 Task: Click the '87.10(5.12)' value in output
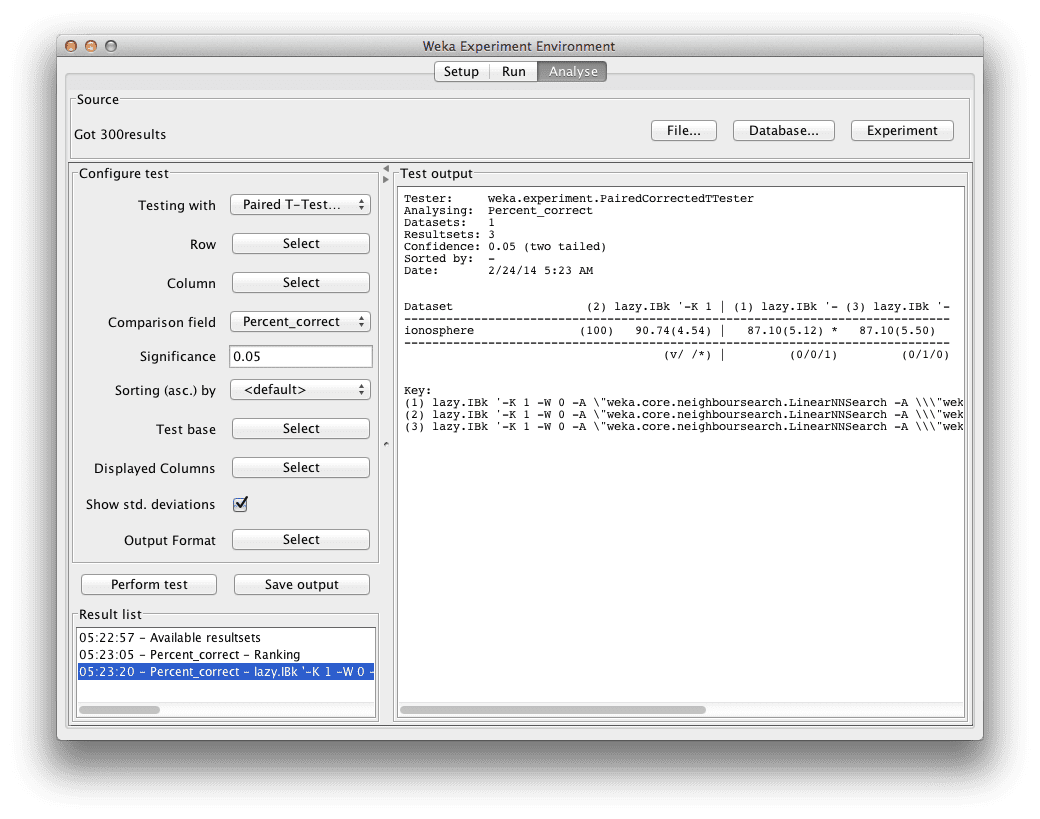785,330
